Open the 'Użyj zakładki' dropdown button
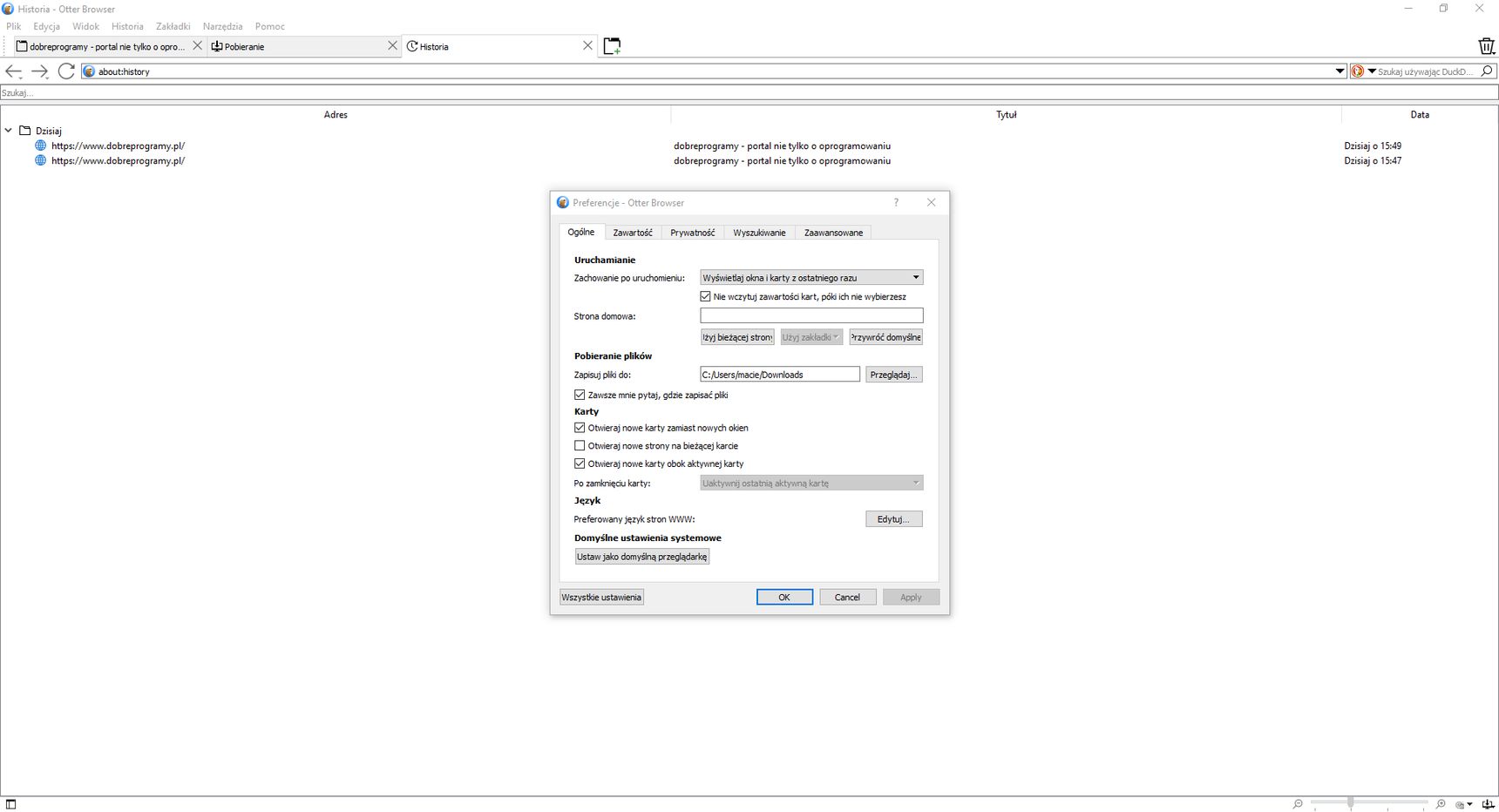 coord(811,337)
